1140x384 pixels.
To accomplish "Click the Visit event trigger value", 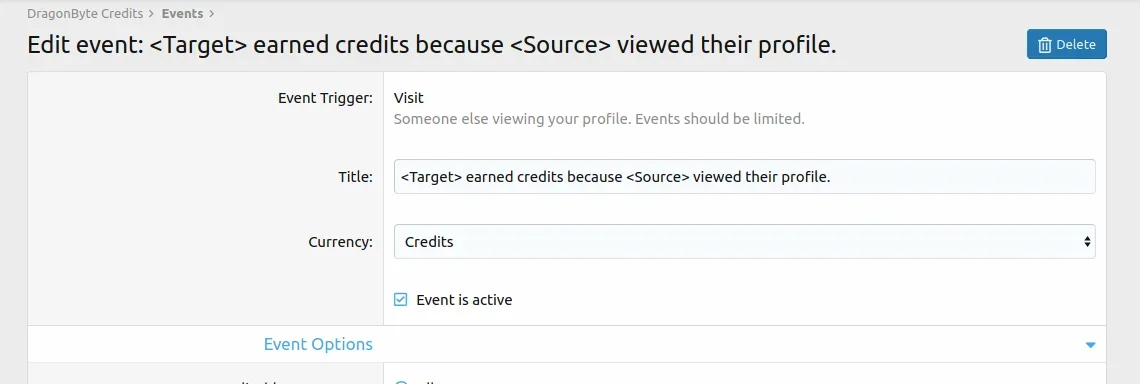I will point(409,97).
